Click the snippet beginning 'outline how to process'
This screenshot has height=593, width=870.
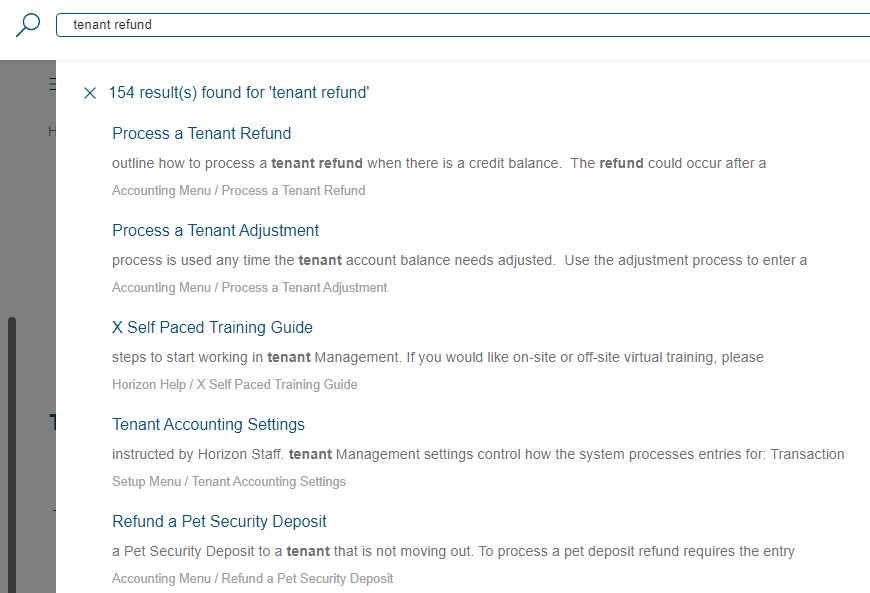click(438, 163)
